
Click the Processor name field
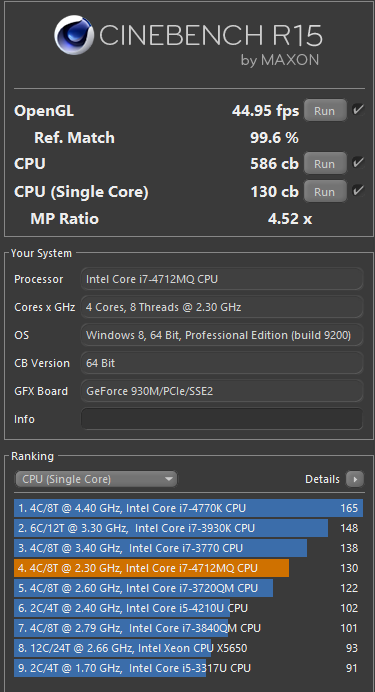(x=222, y=279)
